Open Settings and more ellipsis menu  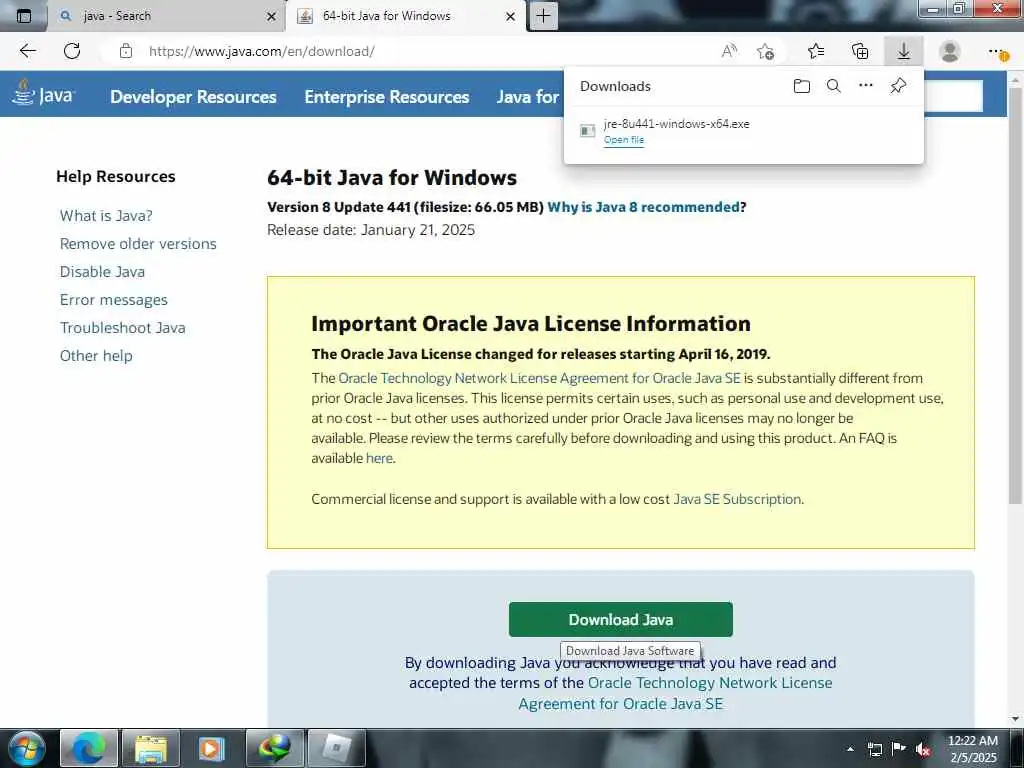(x=997, y=51)
